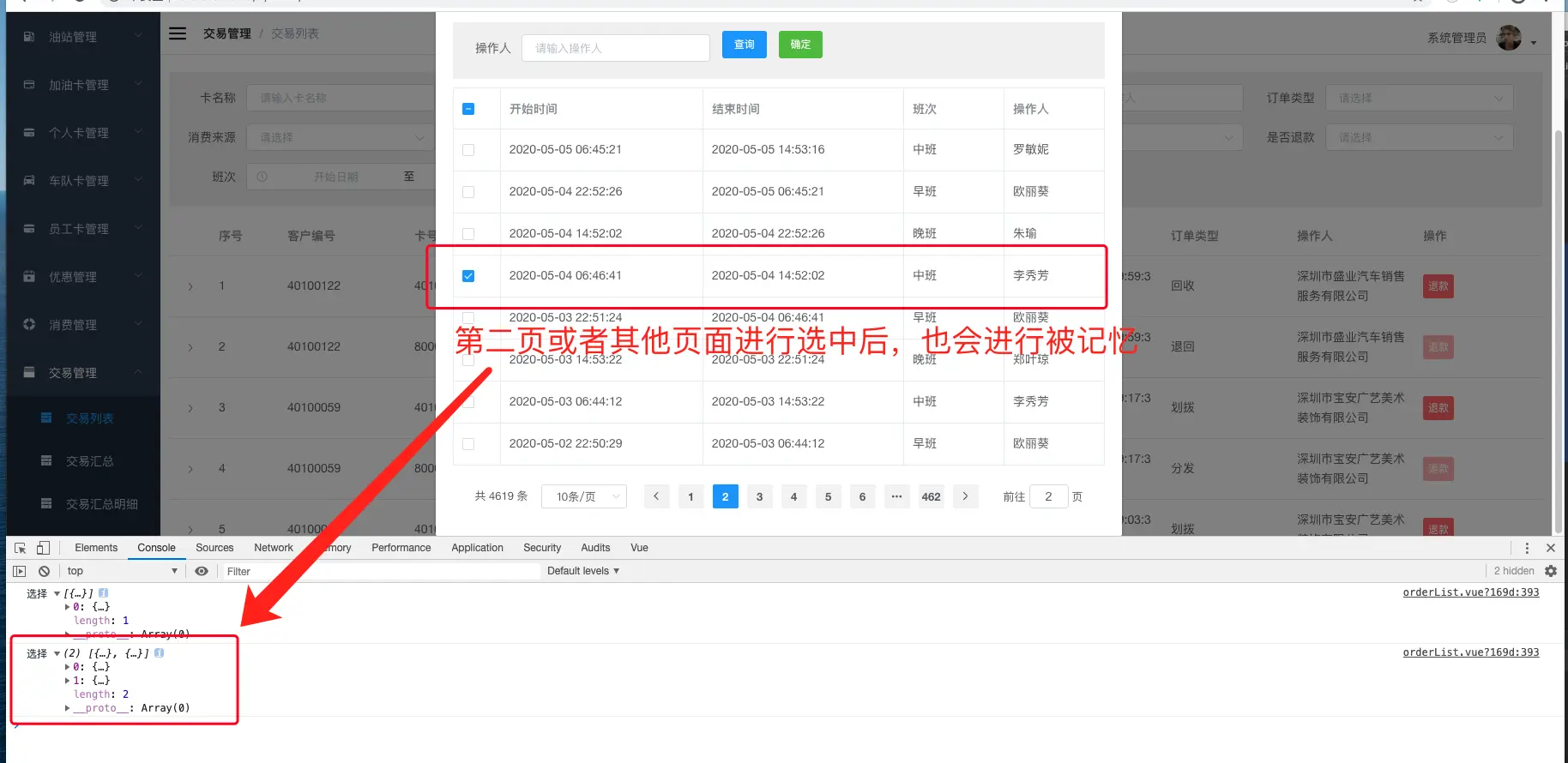Click the 操作人 input field
This screenshot has width=1568, height=763.
click(616, 48)
